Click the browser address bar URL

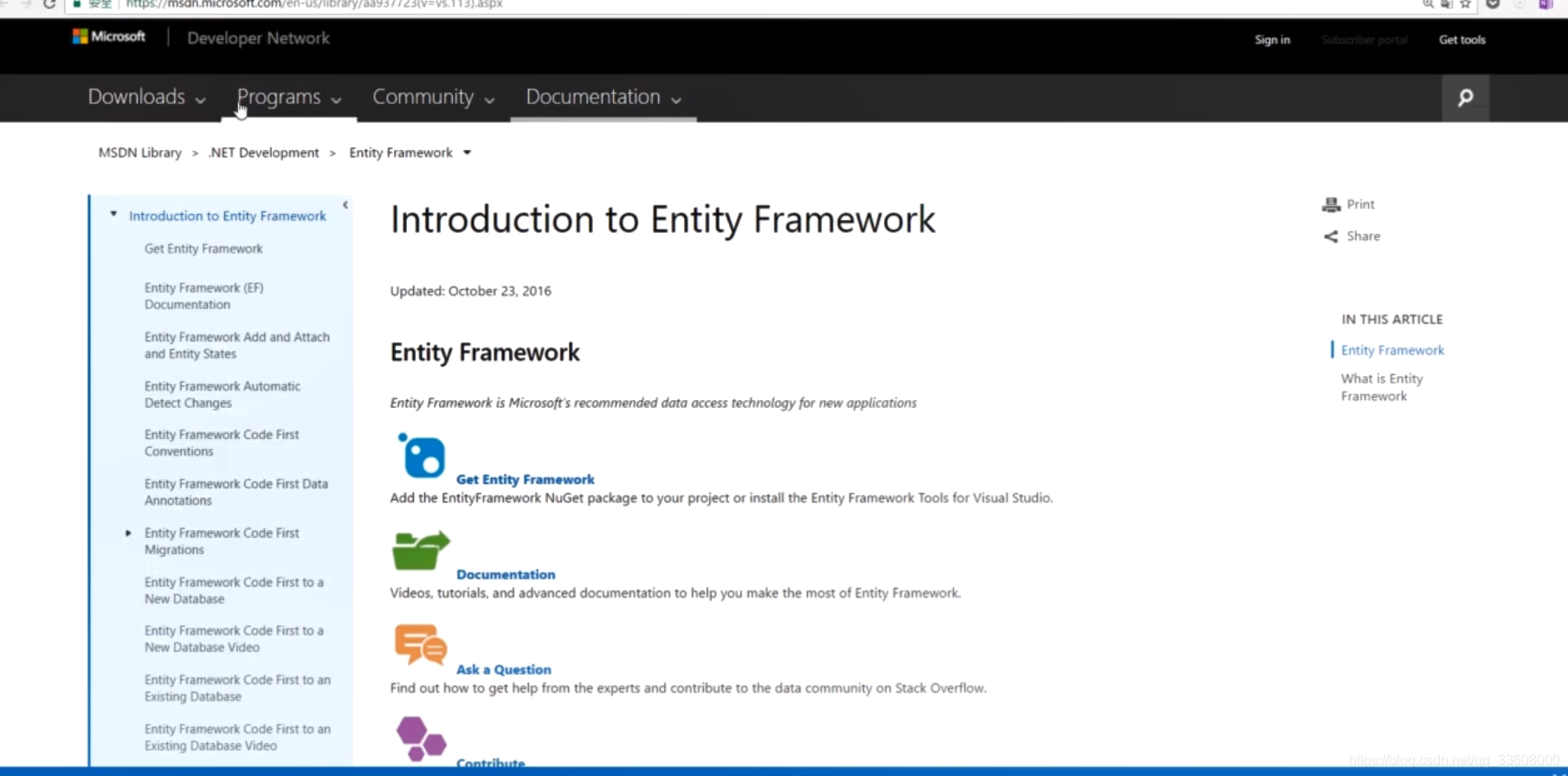coord(313,4)
